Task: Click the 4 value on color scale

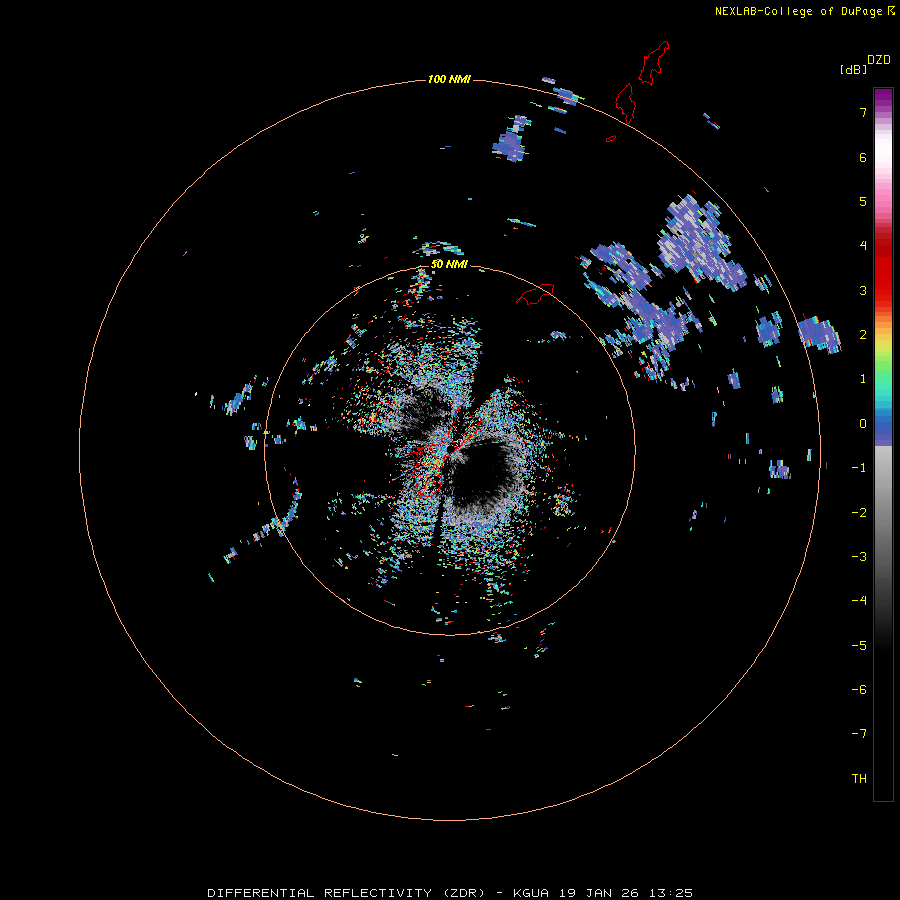Action: click(863, 246)
